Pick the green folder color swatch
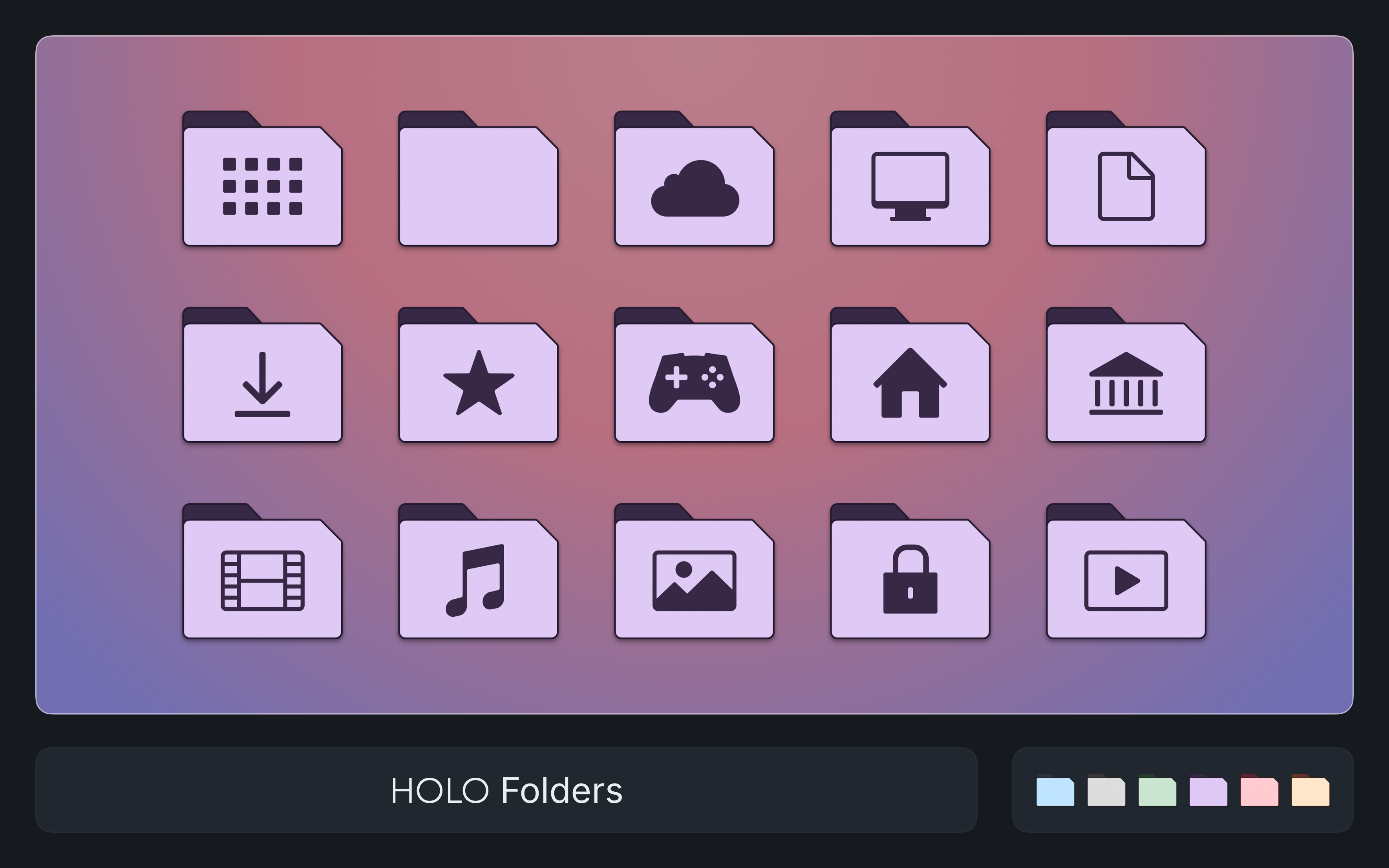 [x=1157, y=791]
